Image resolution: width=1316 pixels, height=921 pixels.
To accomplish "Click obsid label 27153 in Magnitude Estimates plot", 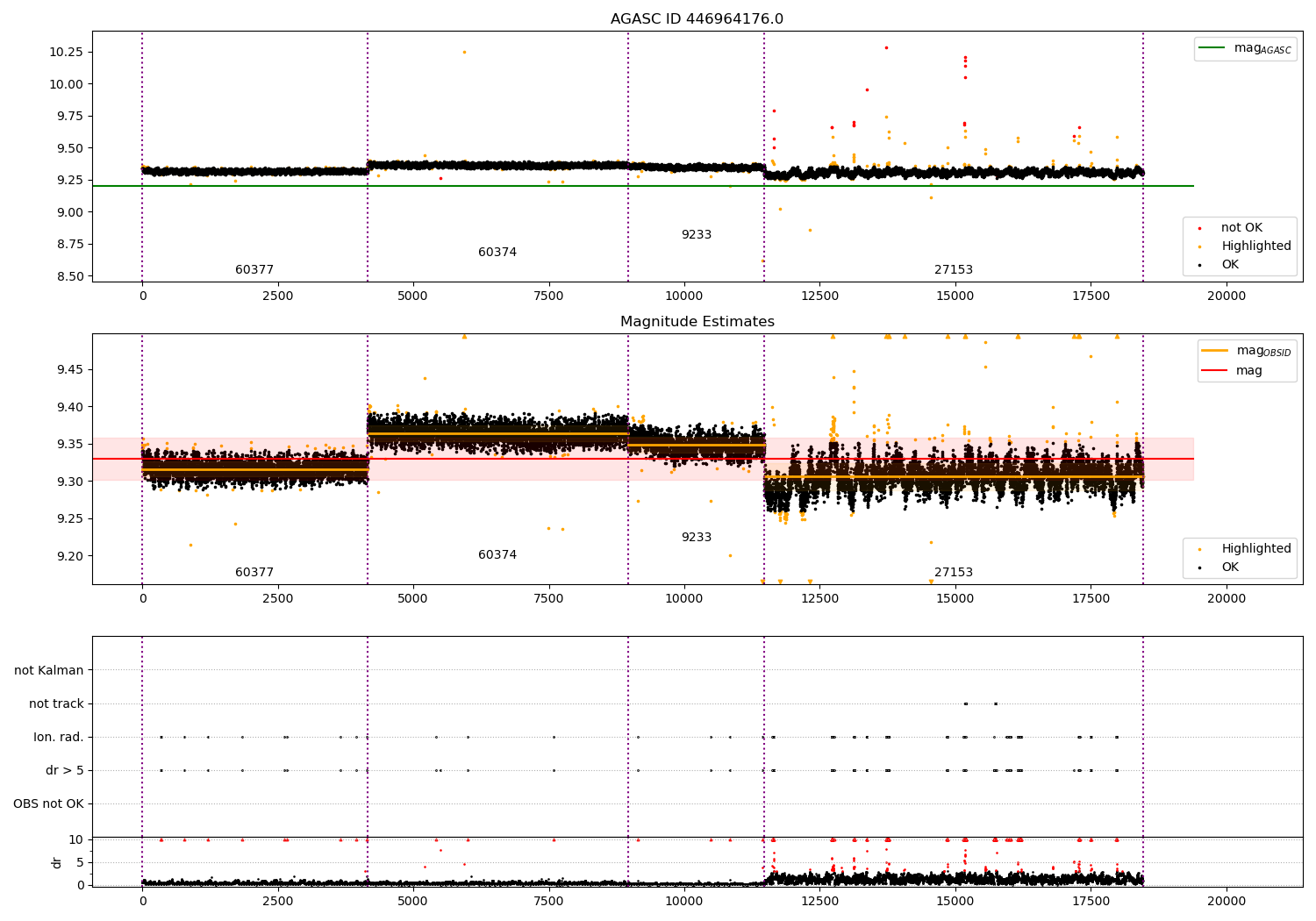I will [x=954, y=573].
